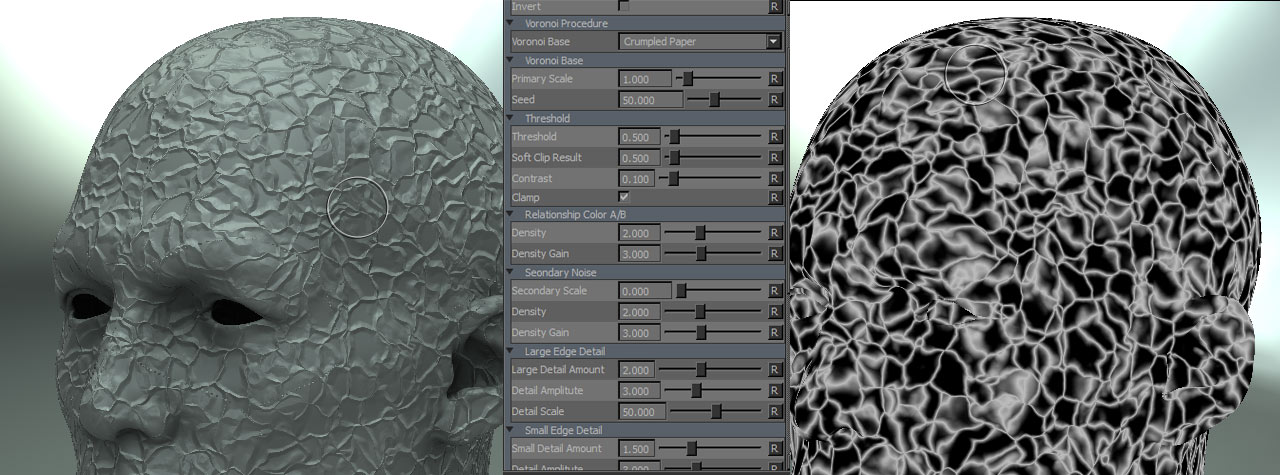This screenshot has width=1280, height=475.
Task: Toggle the Clamp checkbox
Action: pyautogui.click(x=624, y=198)
